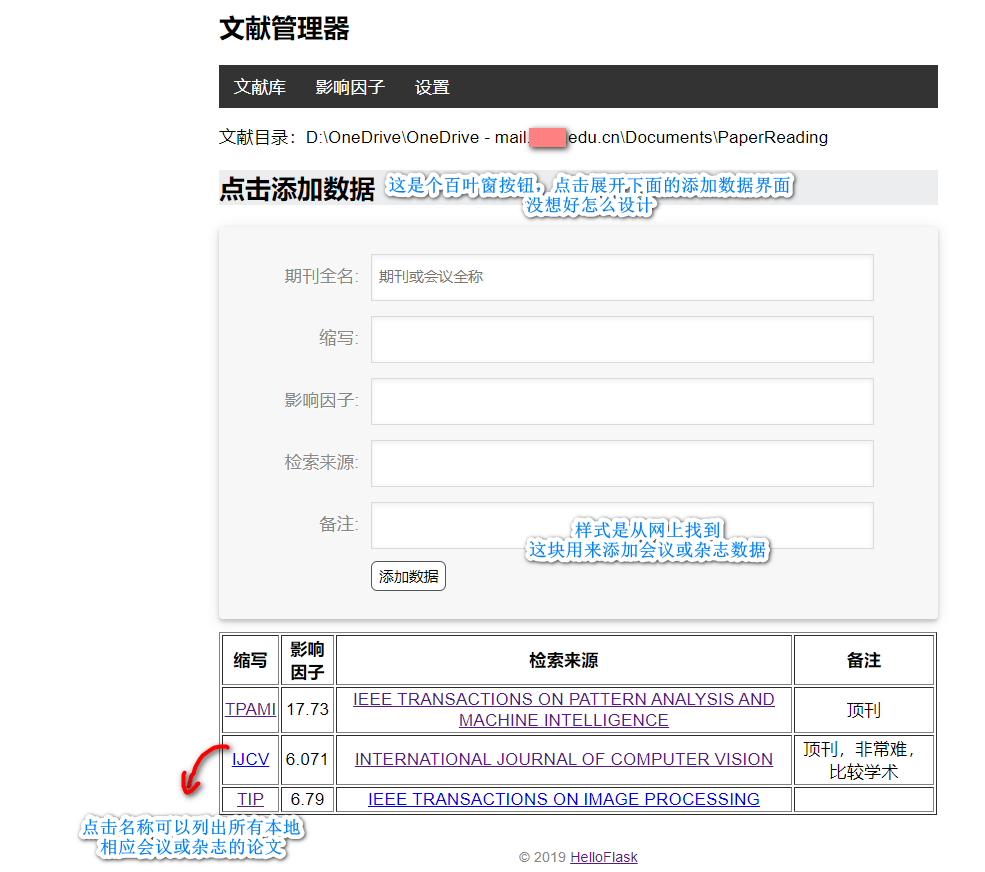985x872 pixels.
Task: Click the 检索来源 text field
Action: pos(621,463)
